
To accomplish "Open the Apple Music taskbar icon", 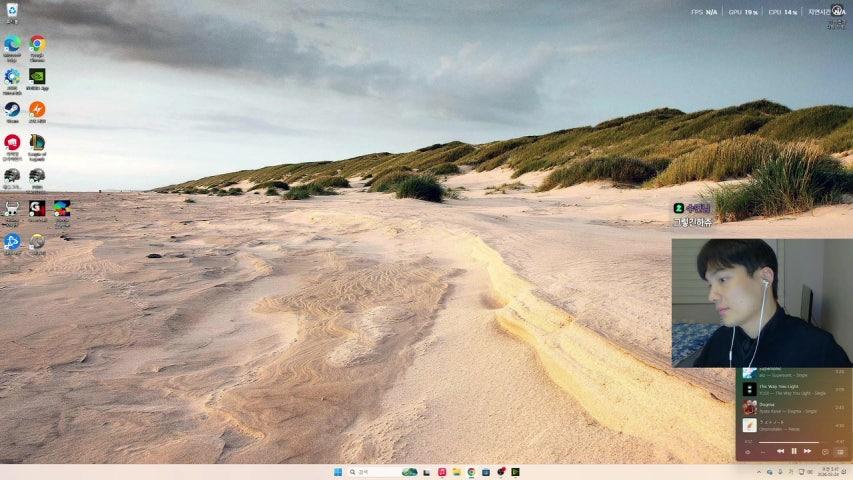I will coord(442,472).
